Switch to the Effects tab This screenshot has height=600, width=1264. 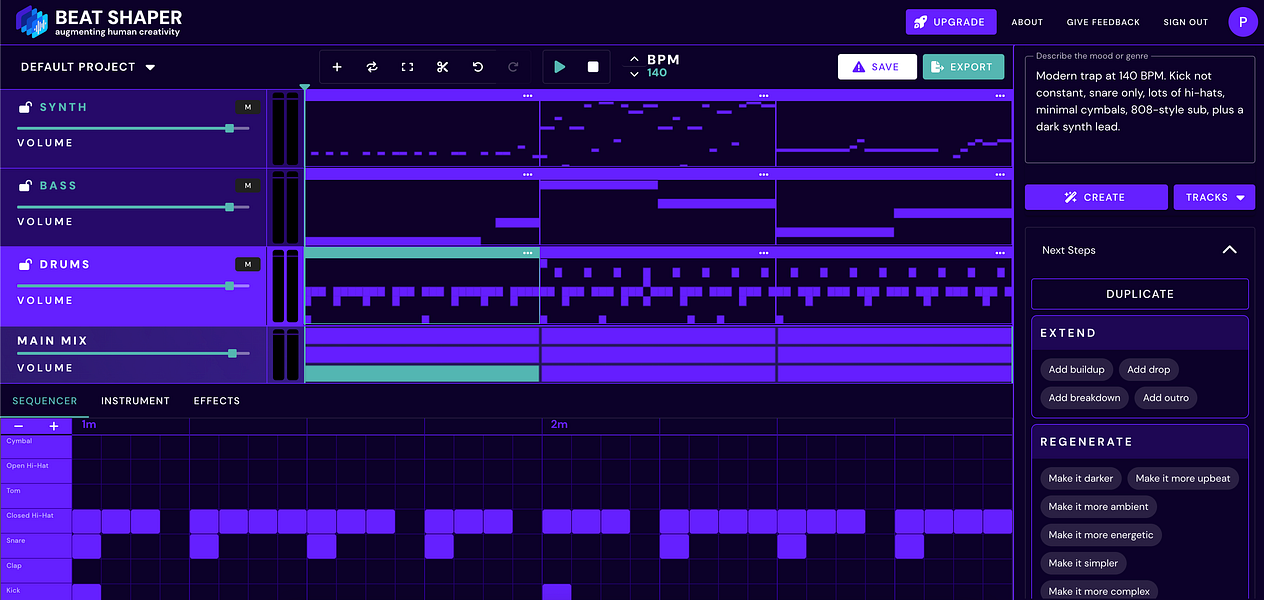[x=217, y=401]
